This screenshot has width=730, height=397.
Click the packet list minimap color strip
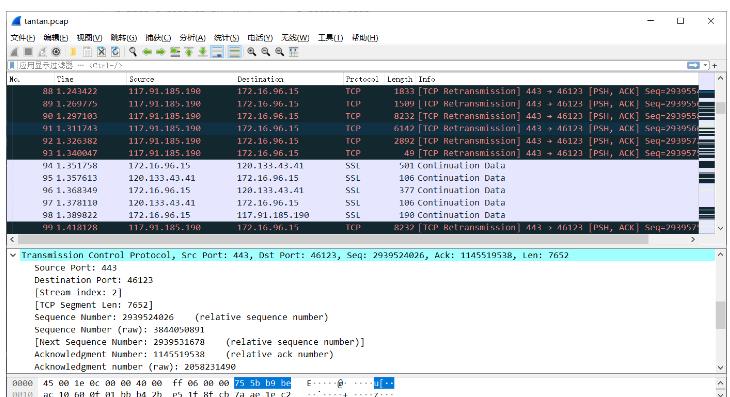[707, 154]
